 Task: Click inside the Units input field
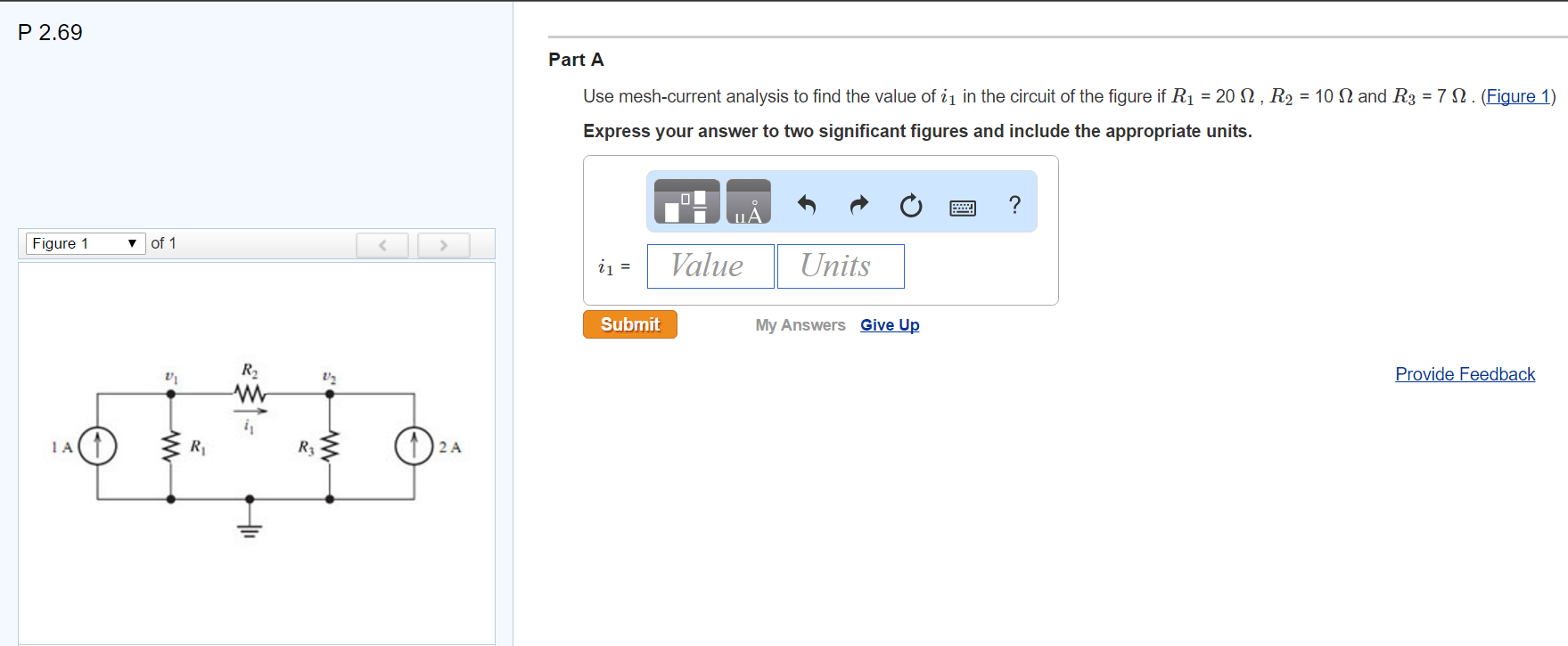point(840,266)
